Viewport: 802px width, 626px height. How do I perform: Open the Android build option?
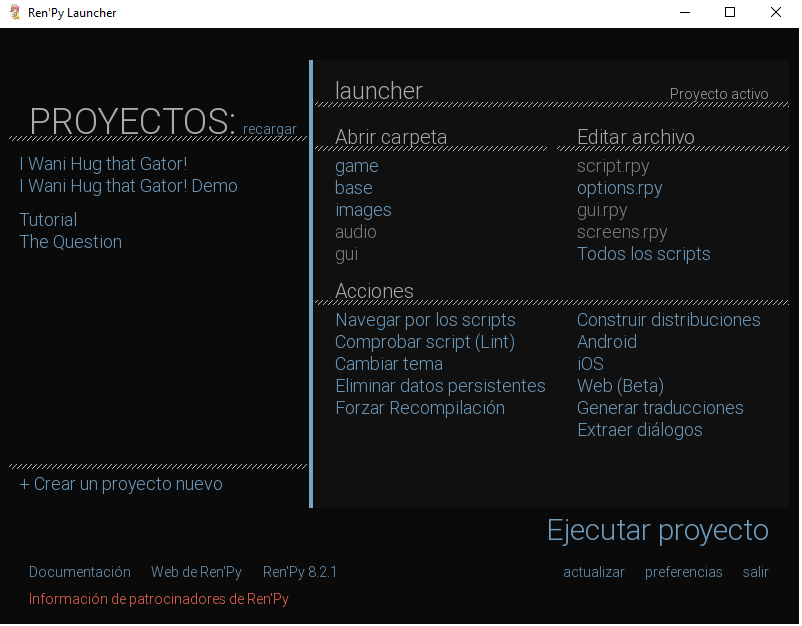607,342
